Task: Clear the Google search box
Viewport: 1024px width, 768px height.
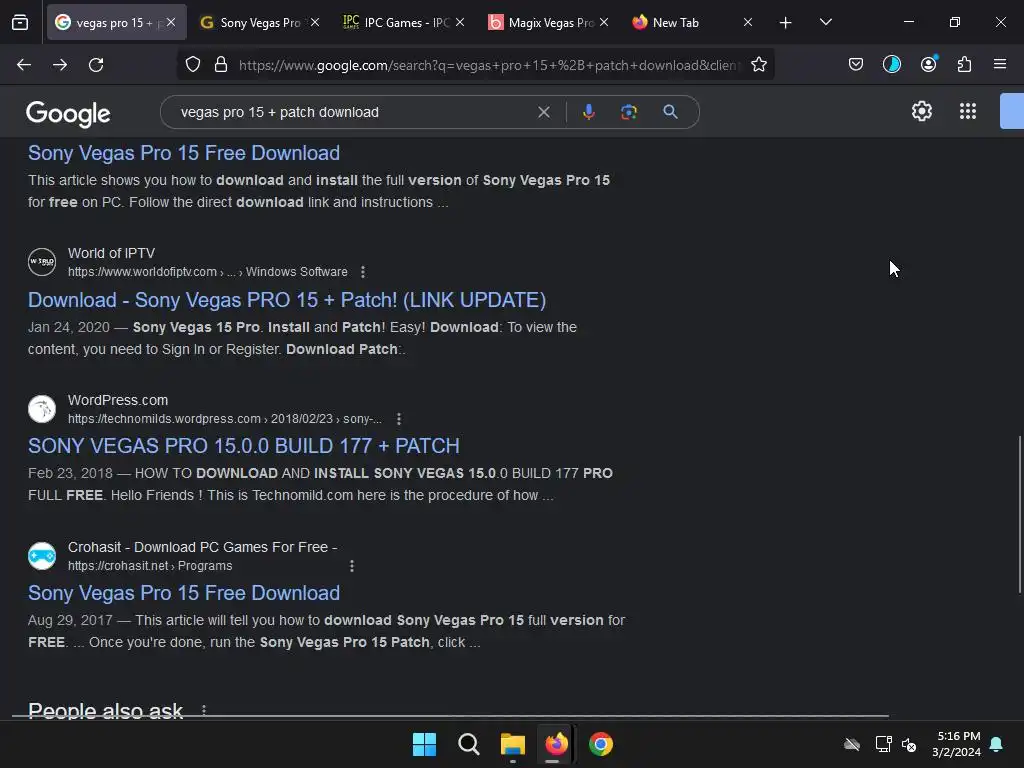Action: pyautogui.click(x=543, y=112)
